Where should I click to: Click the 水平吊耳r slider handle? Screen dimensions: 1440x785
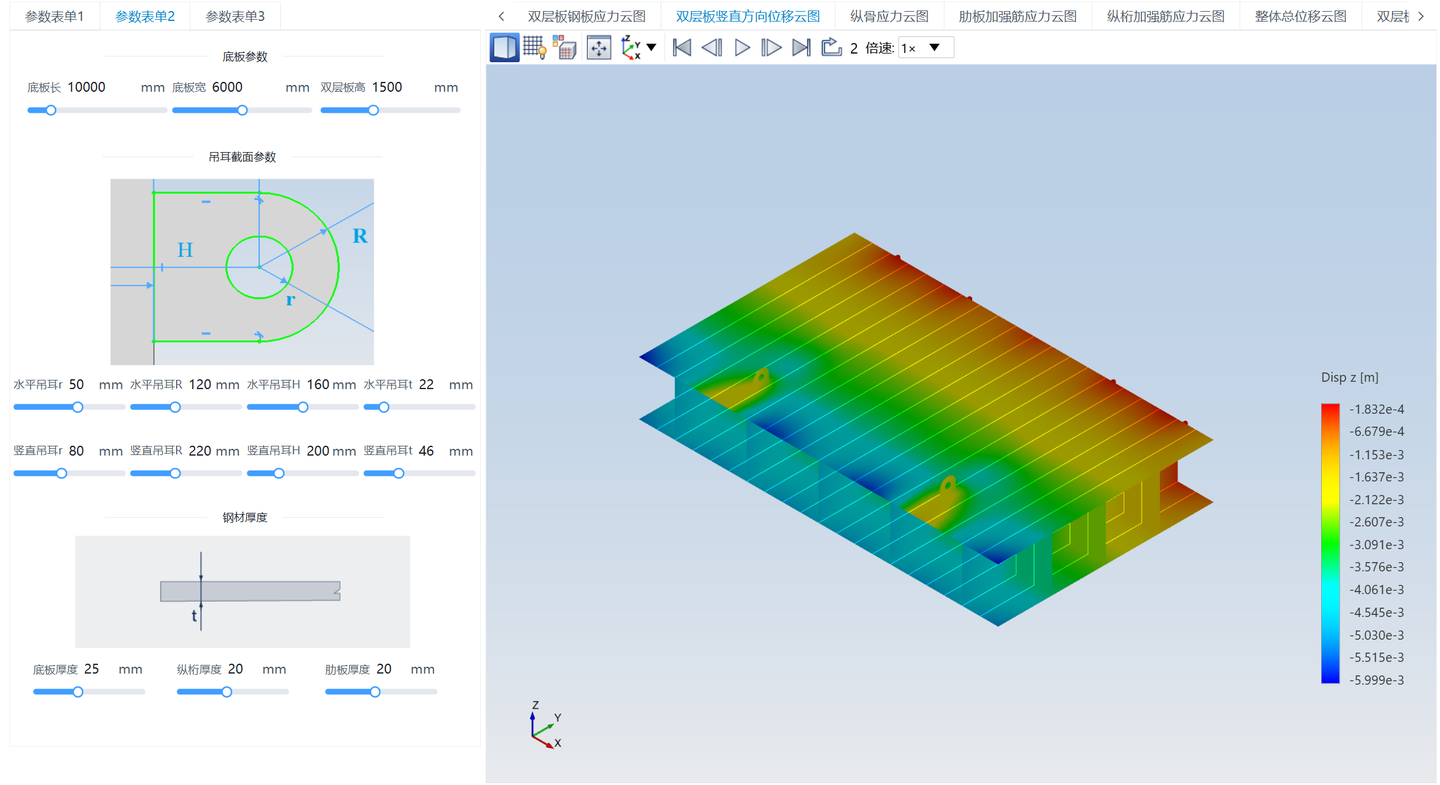[x=77, y=407]
